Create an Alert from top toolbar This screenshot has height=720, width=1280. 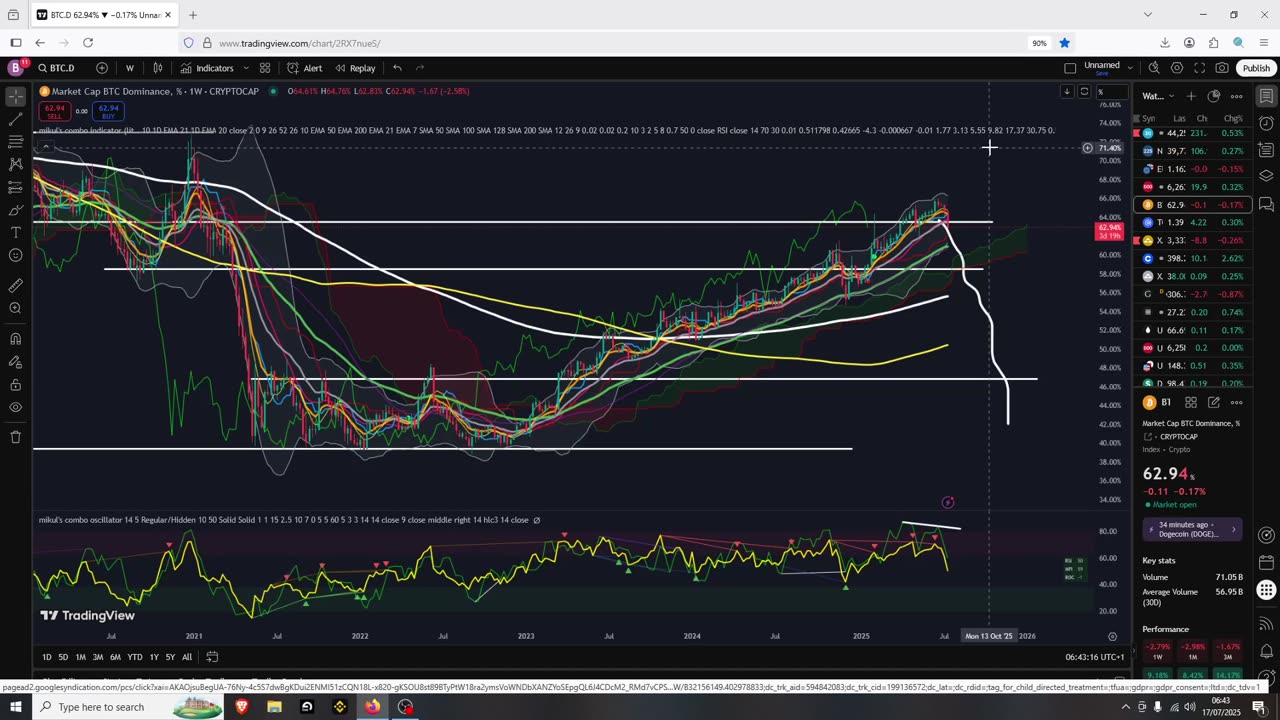click(x=304, y=68)
